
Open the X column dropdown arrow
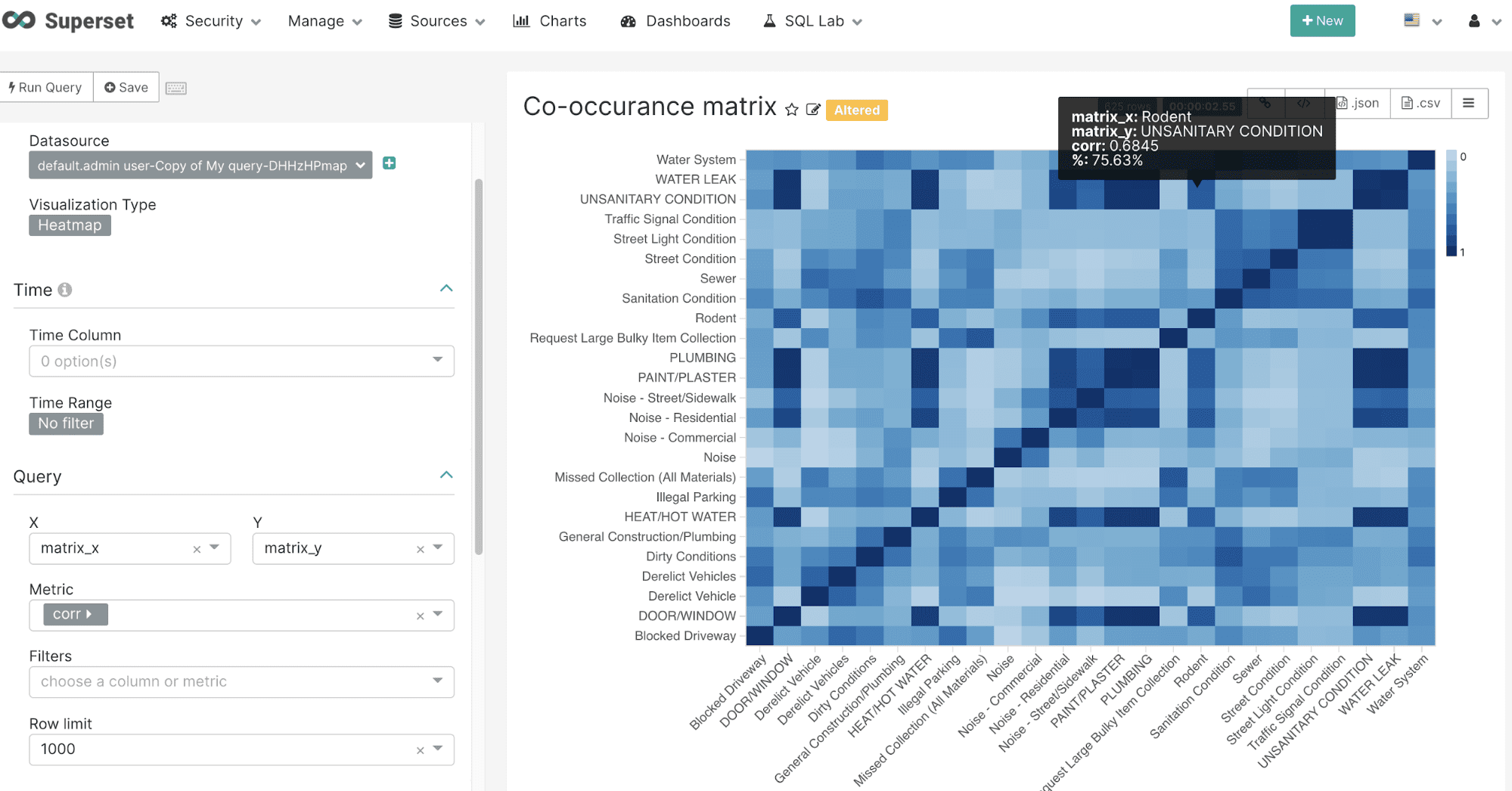point(215,547)
